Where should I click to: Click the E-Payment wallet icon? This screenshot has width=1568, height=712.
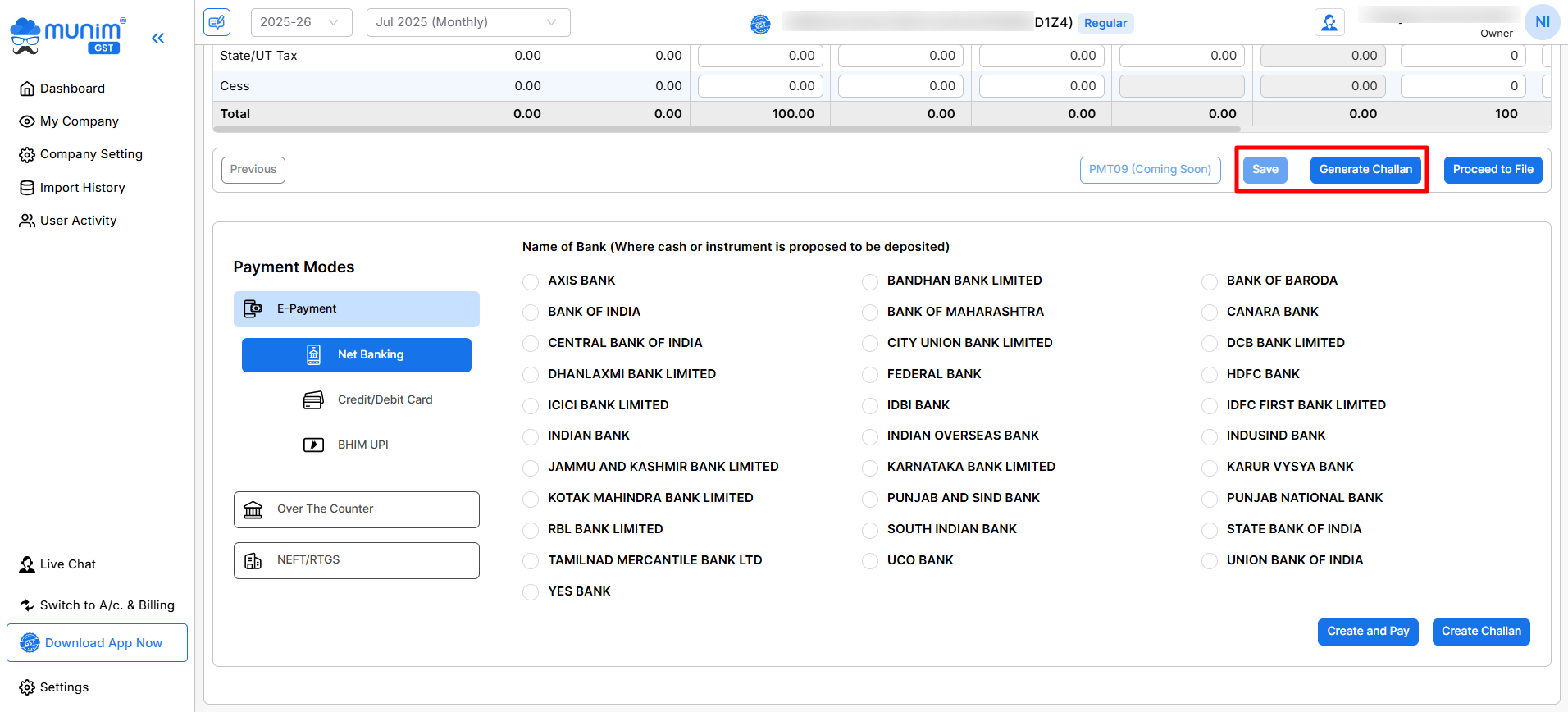click(x=253, y=309)
